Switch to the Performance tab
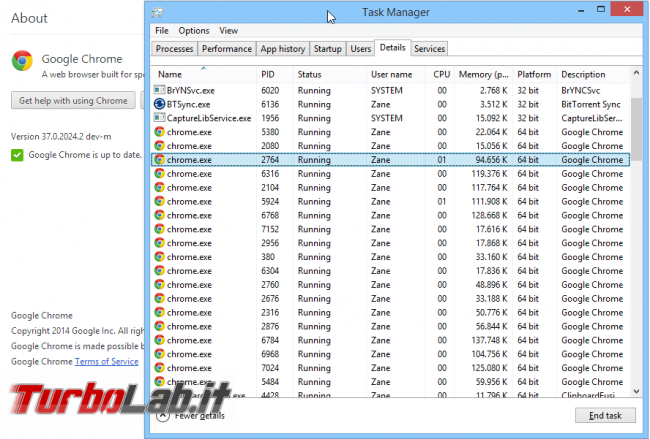 point(227,49)
